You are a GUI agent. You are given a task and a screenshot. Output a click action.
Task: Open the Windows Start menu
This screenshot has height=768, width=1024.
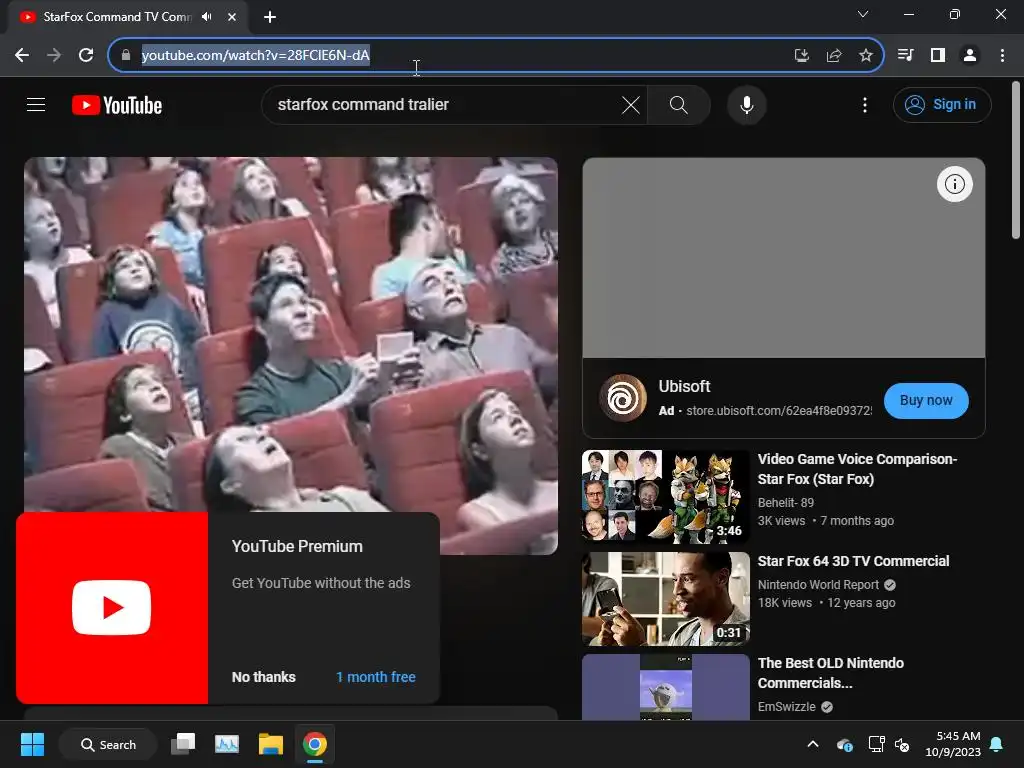[32, 744]
